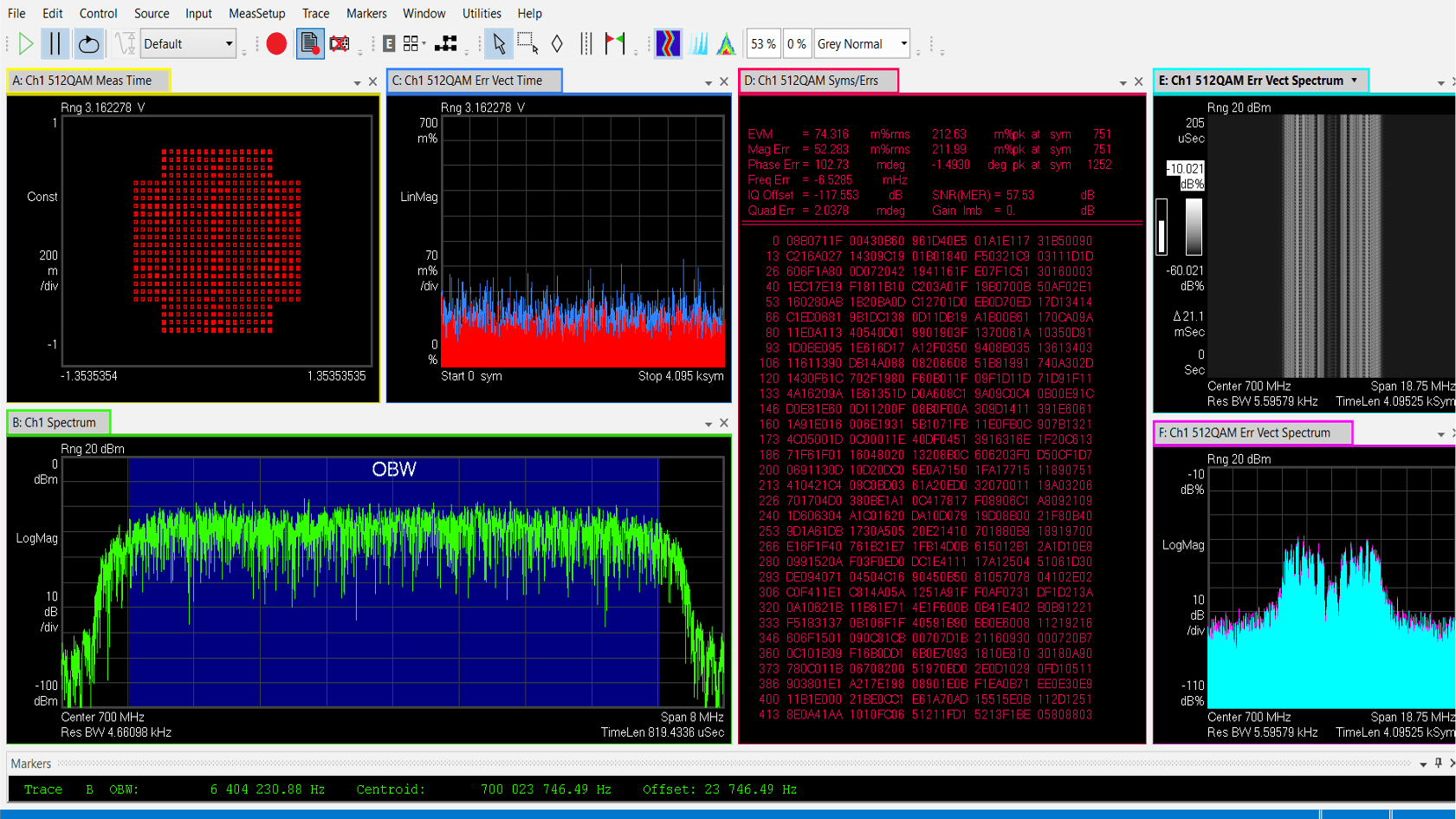Select the spectrogram color palette icon
Viewport: 1456px width, 819px height.
668,42
